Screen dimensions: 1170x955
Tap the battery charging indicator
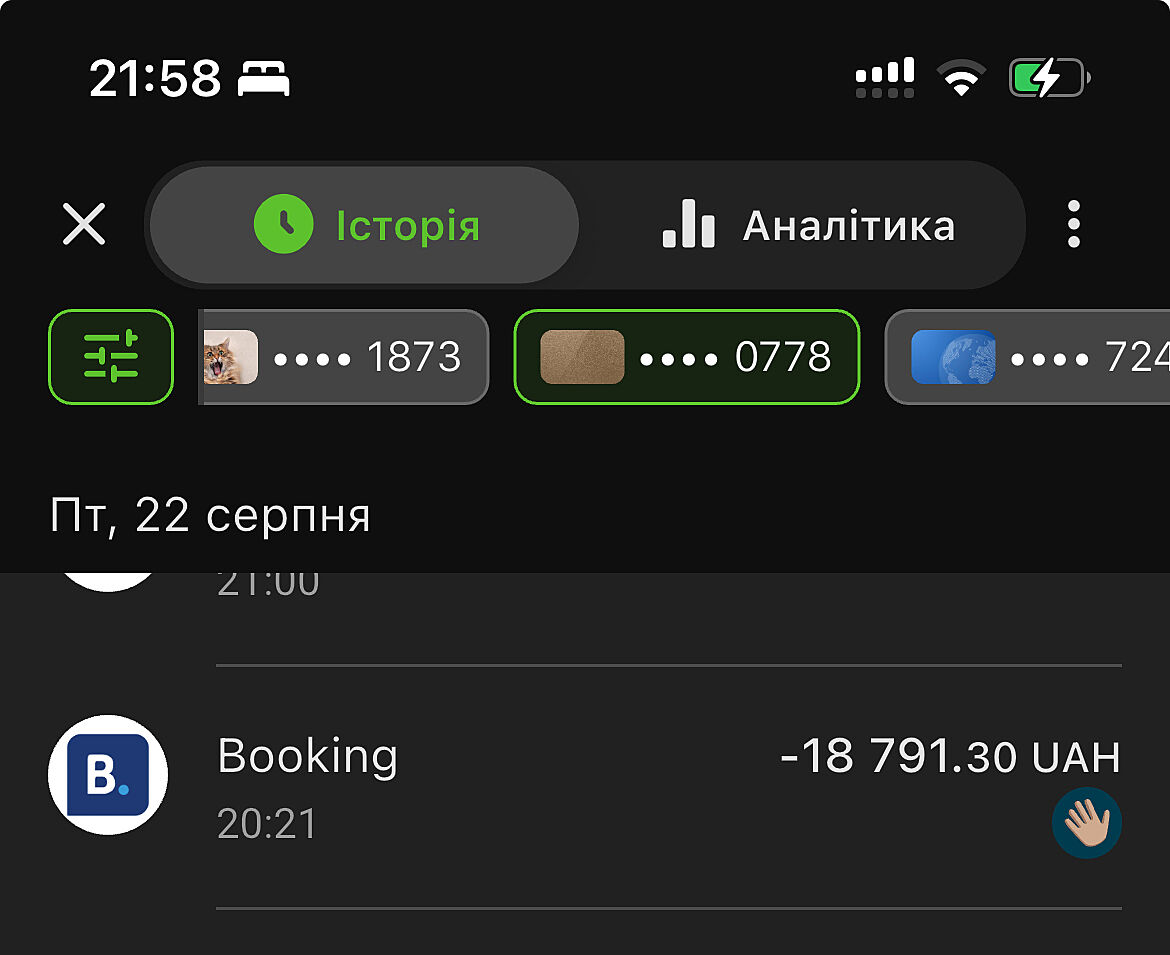(x=1048, y=78)
